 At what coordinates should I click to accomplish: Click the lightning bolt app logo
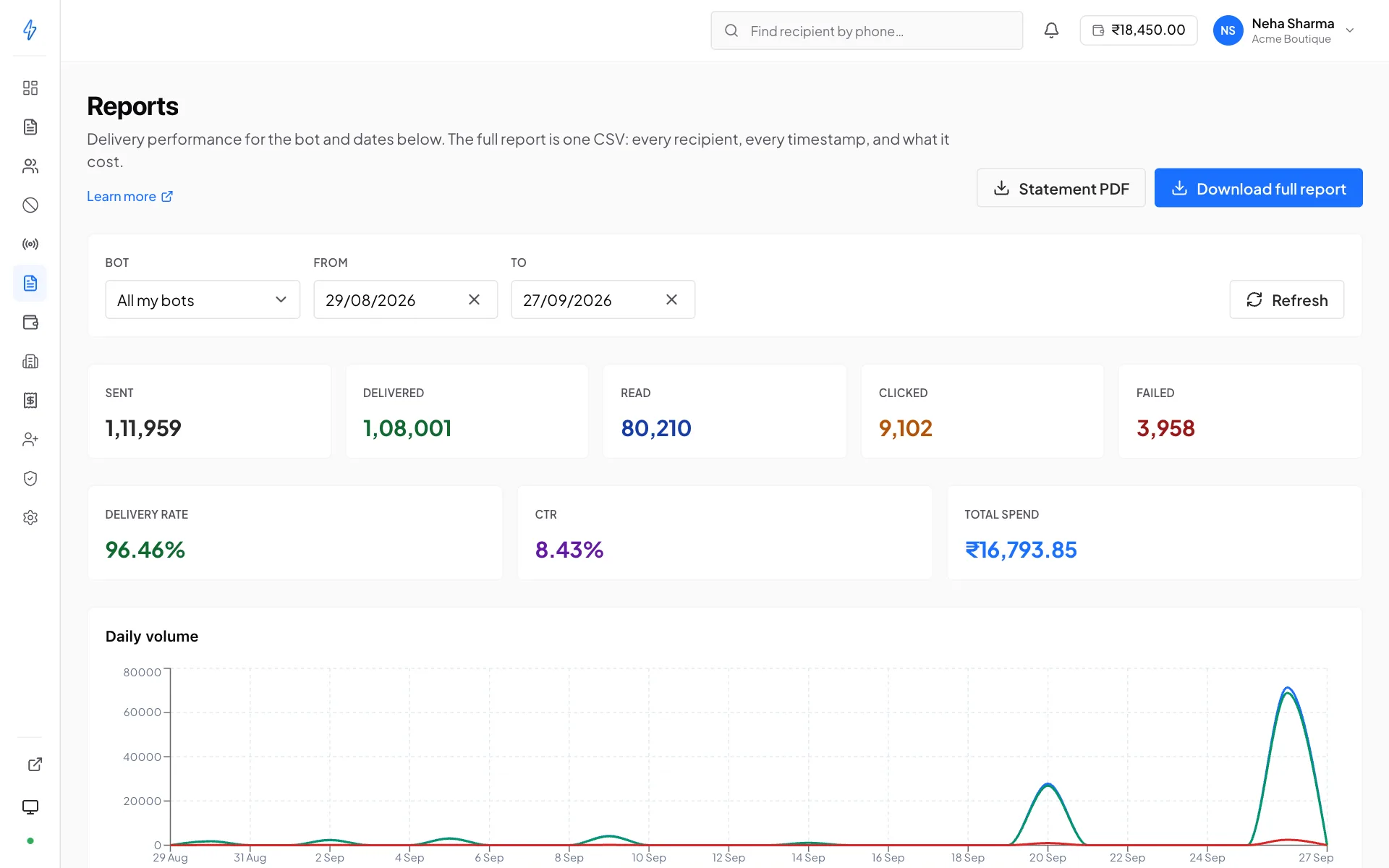pos(30,30)
